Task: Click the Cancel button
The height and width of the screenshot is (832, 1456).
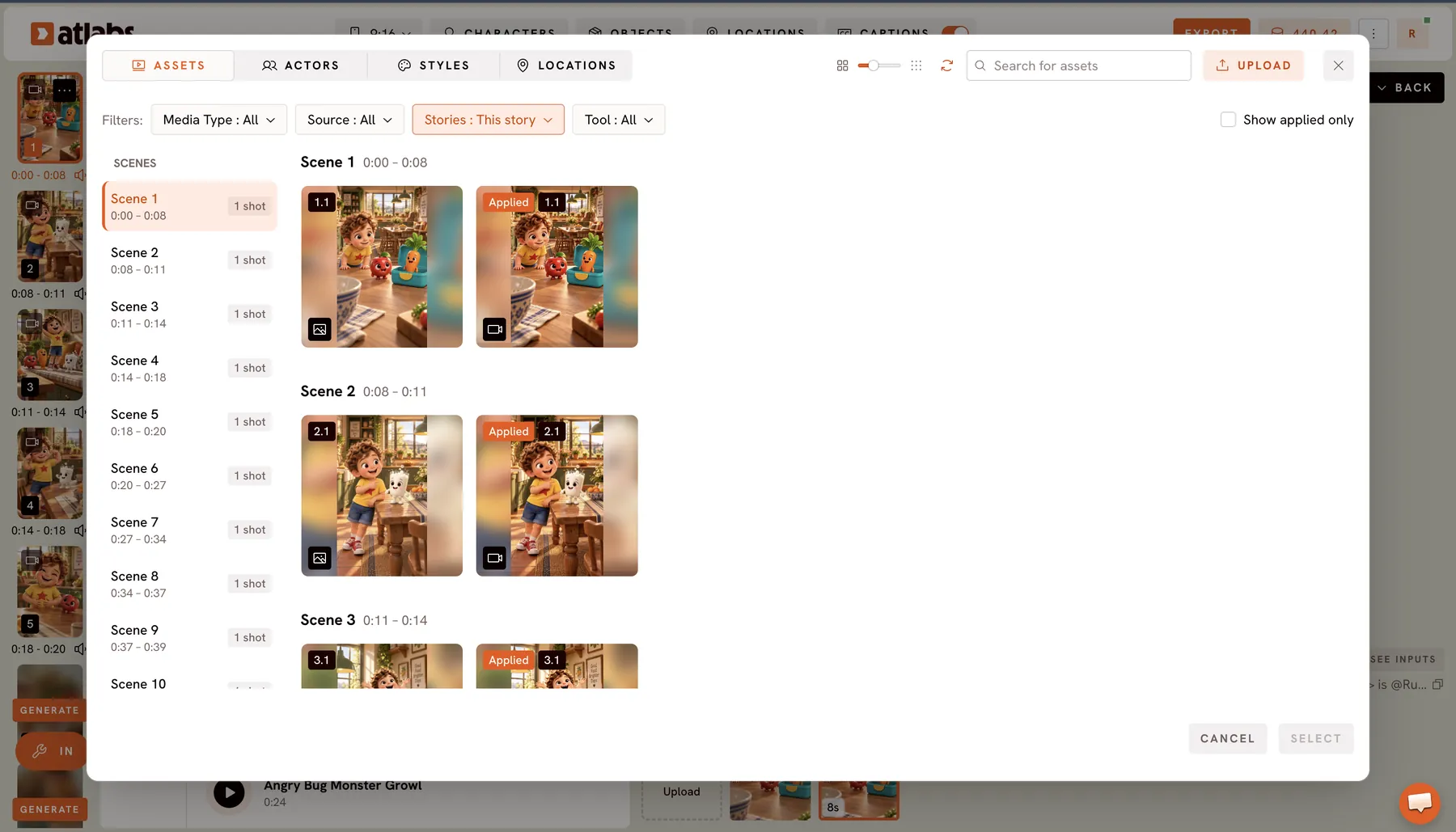Action: tap(1227, 738)
